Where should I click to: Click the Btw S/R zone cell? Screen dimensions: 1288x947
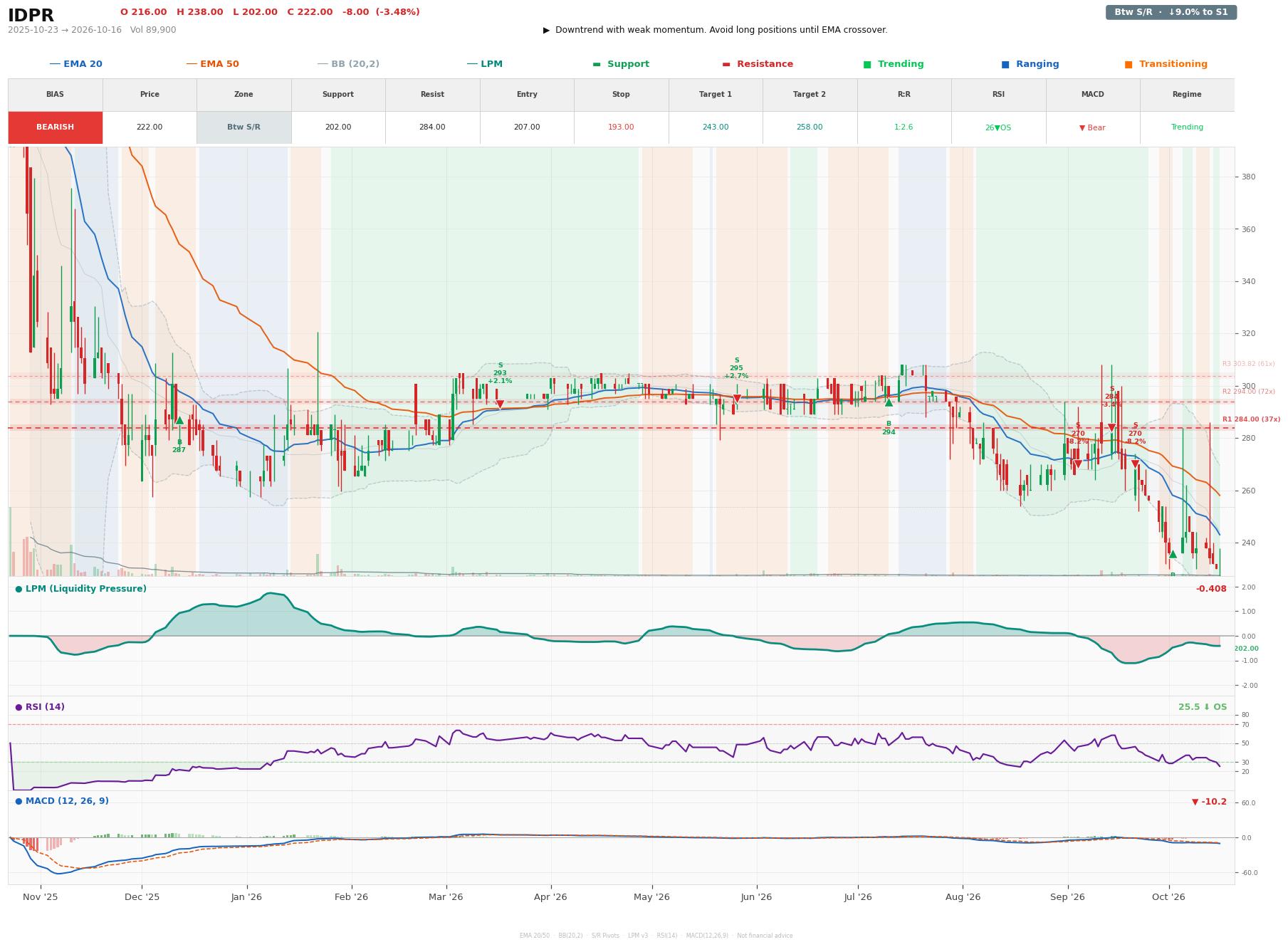pyautogui.click(x=244, y=127)
